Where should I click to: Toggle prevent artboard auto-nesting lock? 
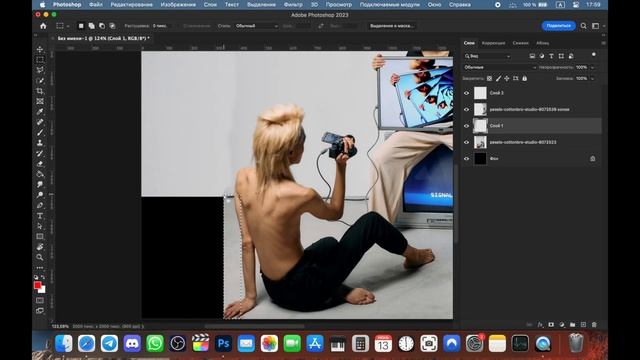pos(516,78)
